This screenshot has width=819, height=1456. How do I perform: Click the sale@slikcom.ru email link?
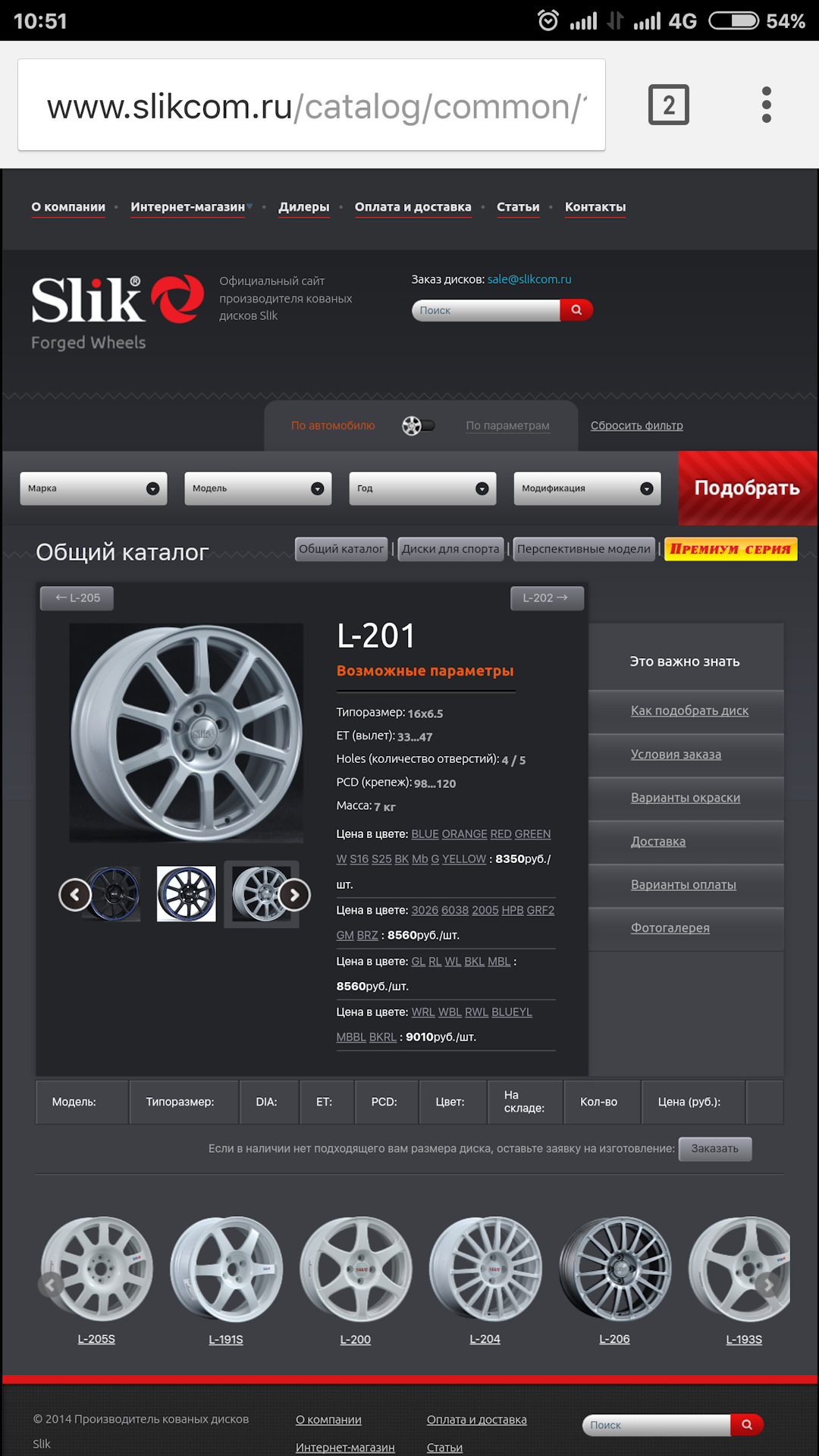coord(529,279)
